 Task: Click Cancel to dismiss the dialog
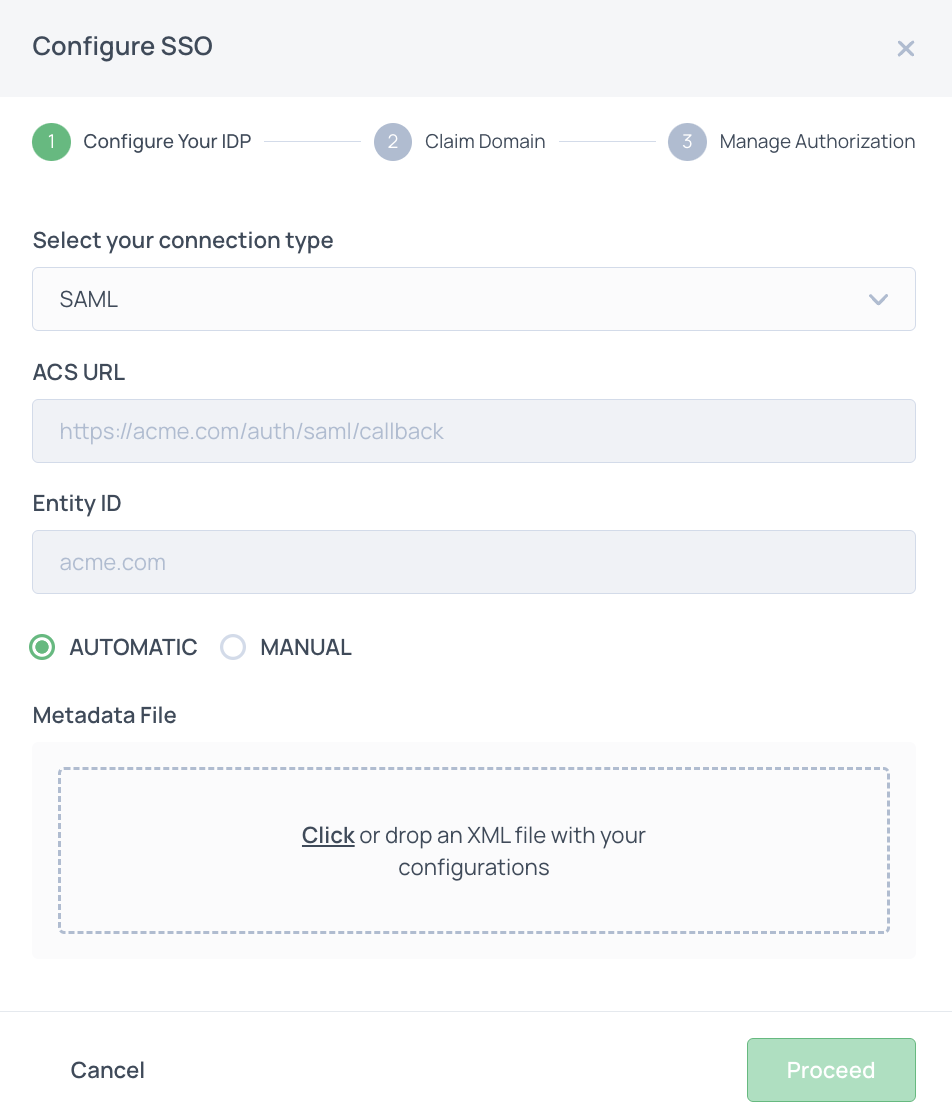tap(107, 1070)
